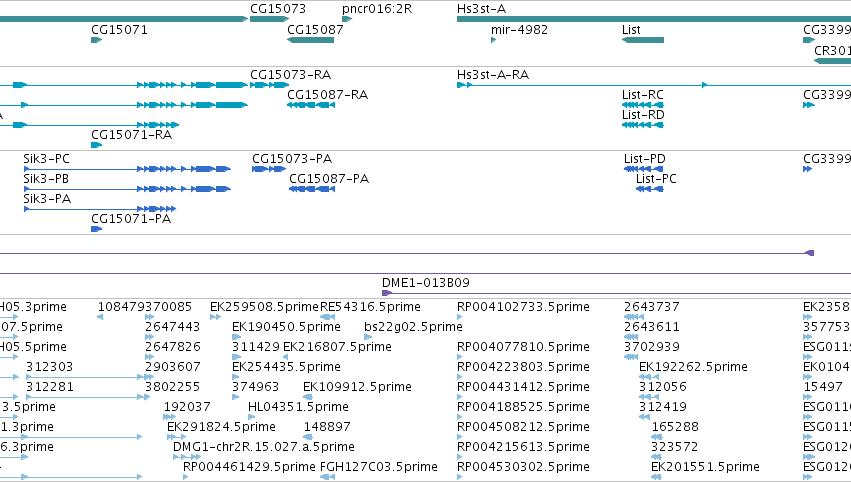The image size is (851, 482).
Task: Click the RP004508212.5prime EST label
Action: pos(523,427)
